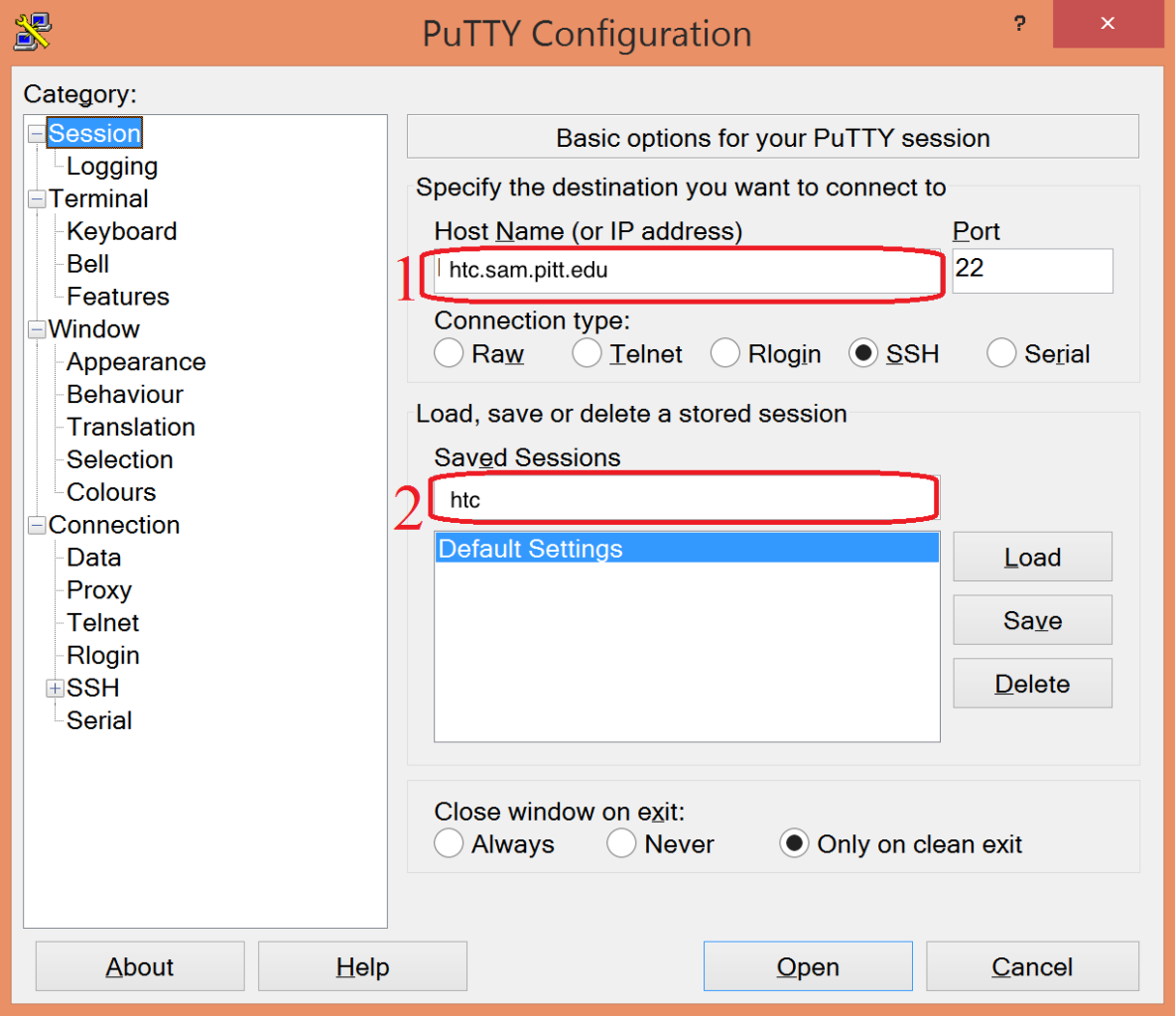Collapse the Connection category
The height and width of the screenshot is (1016, 1176).
pos(37,525)
